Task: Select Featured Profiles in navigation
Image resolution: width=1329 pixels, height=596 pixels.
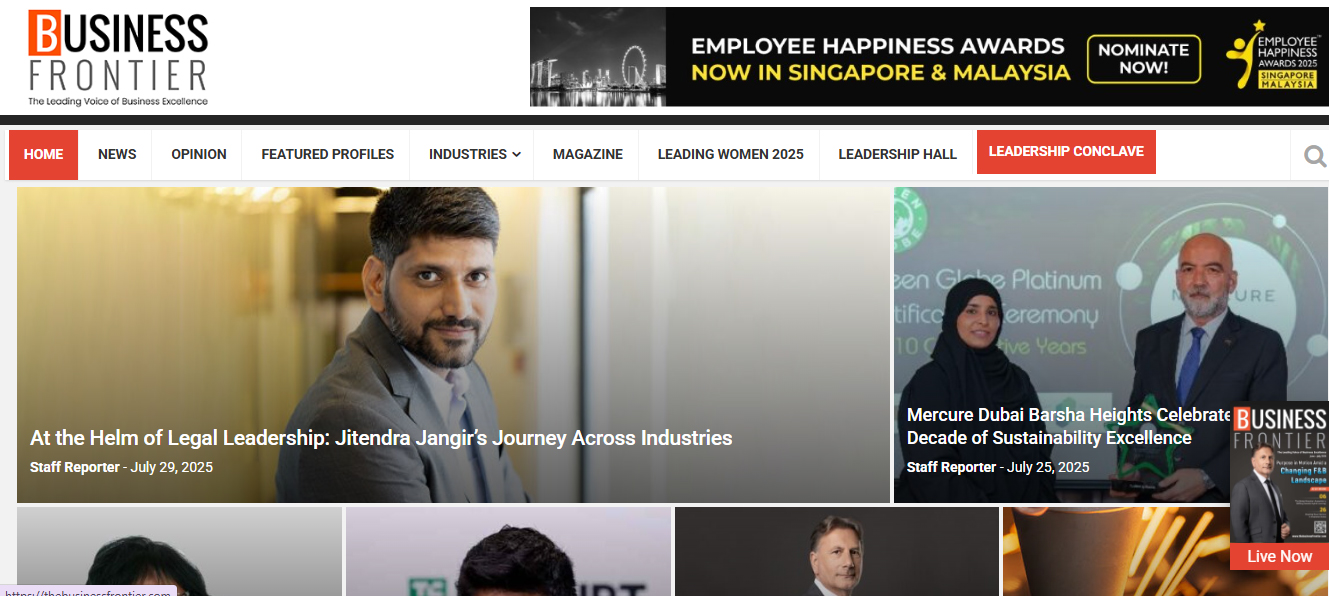Action: coord(328,154)
